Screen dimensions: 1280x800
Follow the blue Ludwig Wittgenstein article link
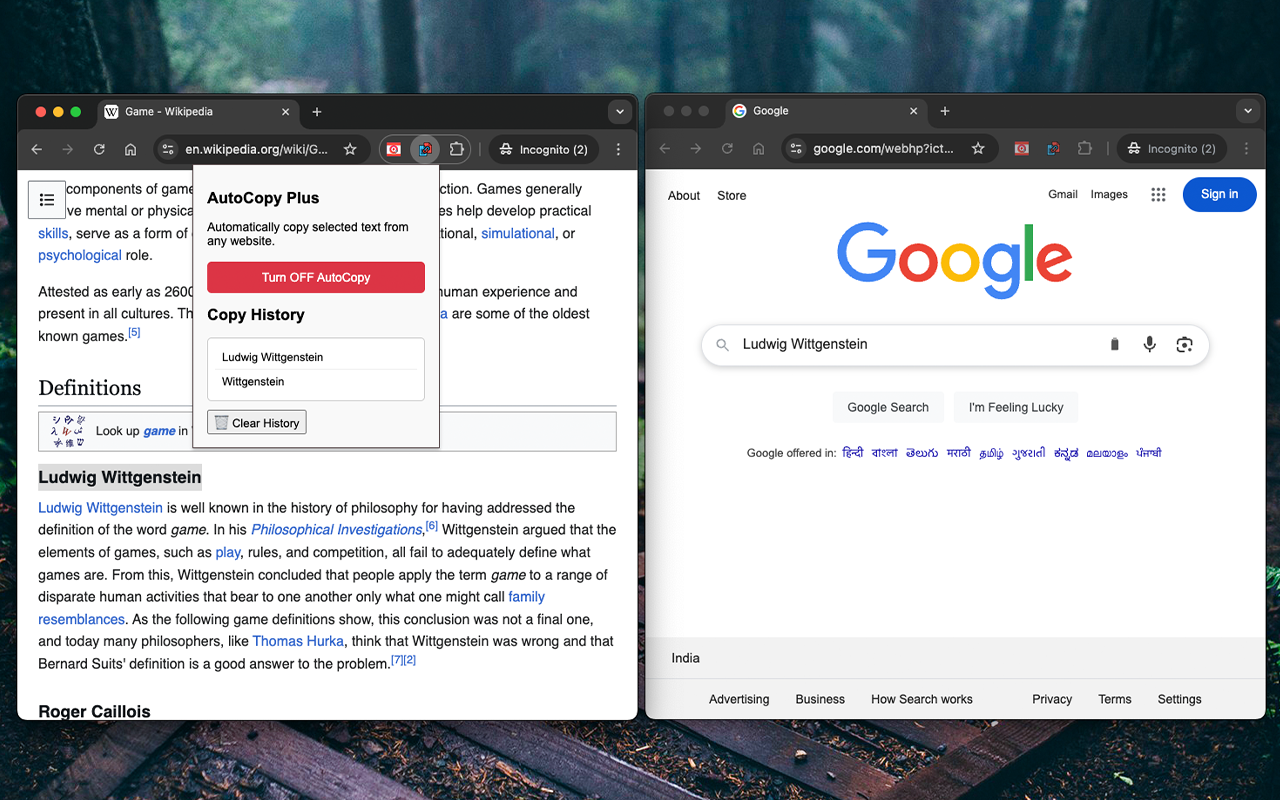point(100,508)
